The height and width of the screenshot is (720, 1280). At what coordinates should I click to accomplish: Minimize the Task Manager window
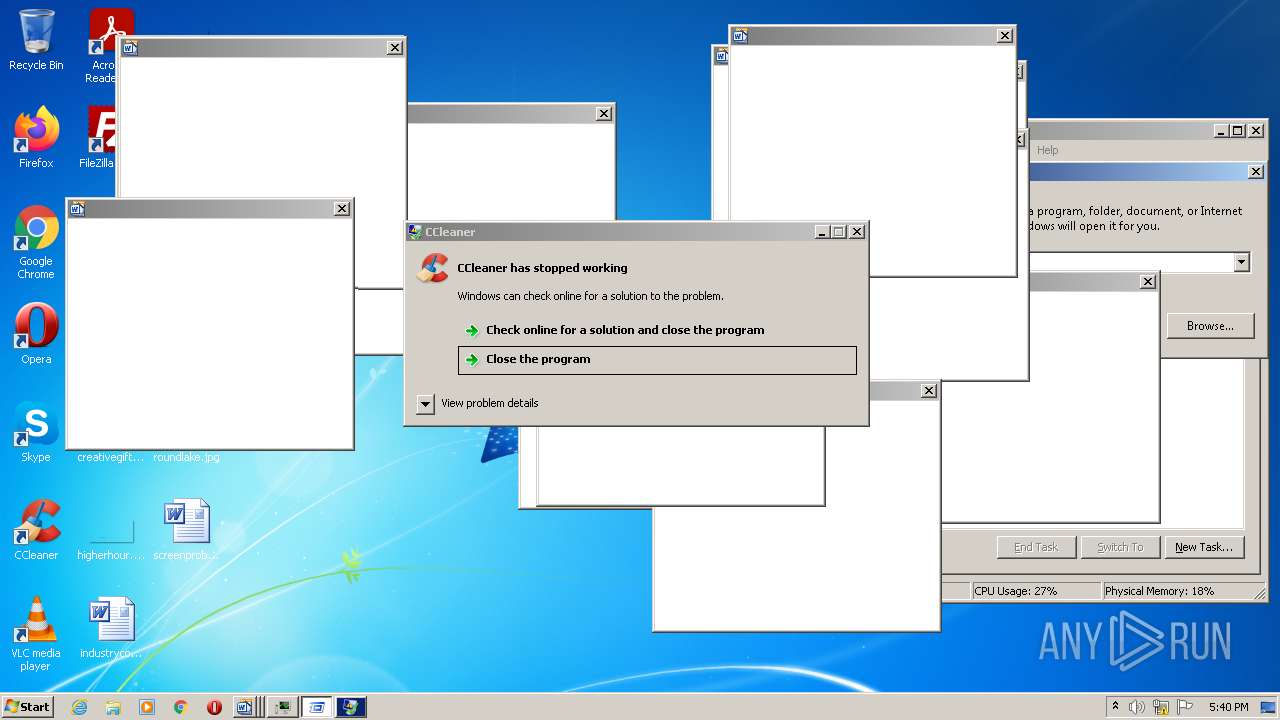tap(1222, 131)
